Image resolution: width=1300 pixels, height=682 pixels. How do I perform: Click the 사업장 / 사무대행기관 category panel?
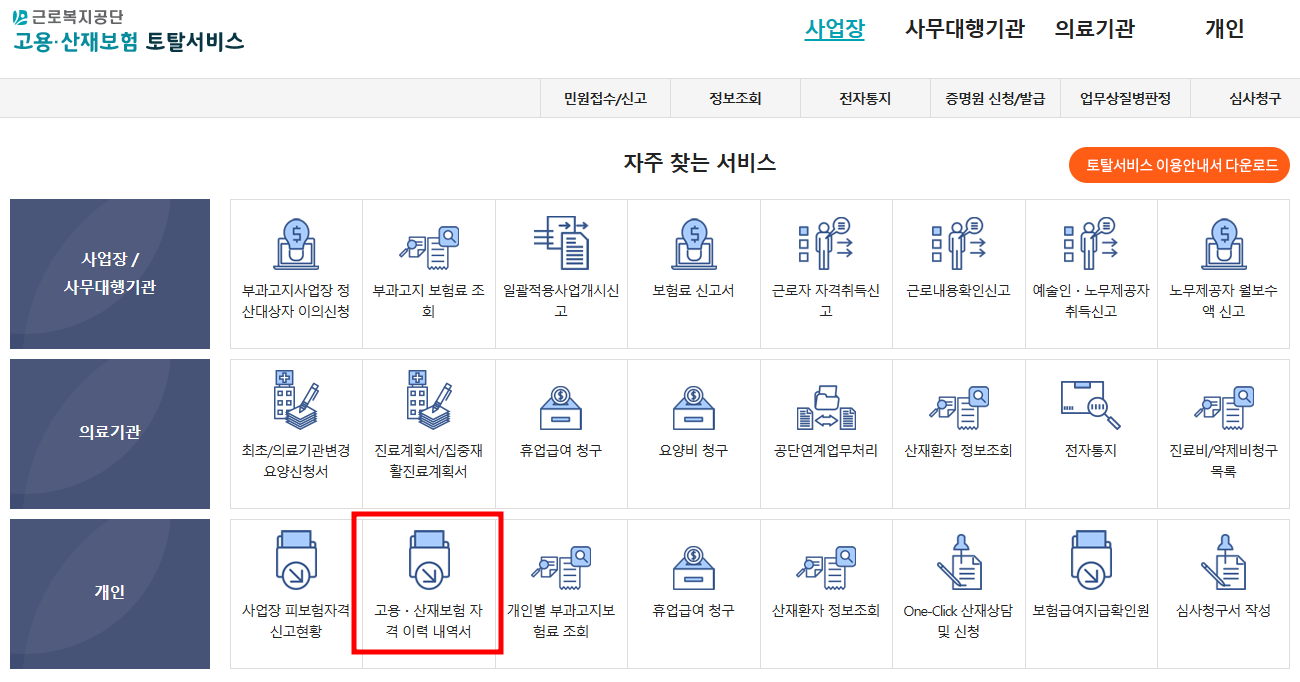110,274
